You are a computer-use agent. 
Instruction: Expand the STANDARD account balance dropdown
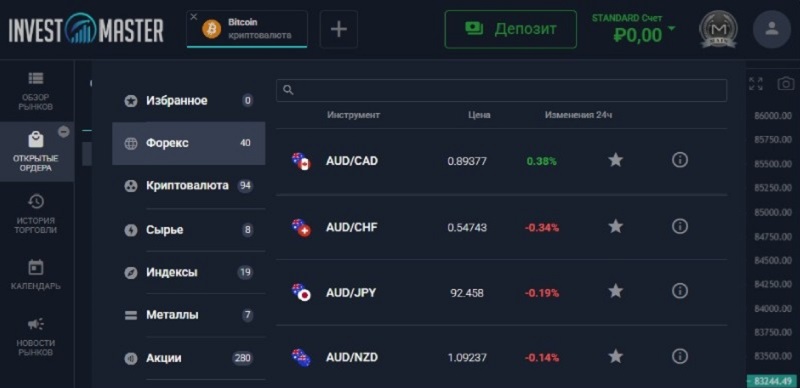pos(671,28)
